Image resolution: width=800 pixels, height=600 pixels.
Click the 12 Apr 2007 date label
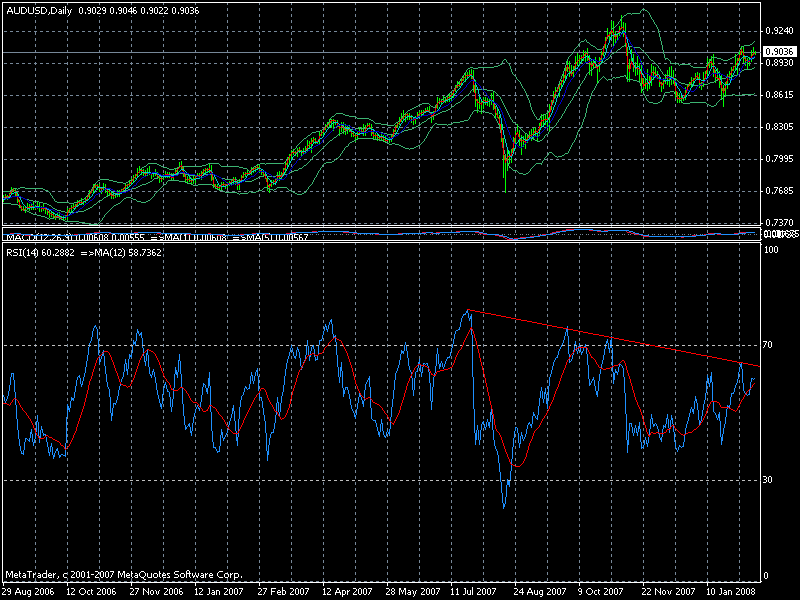click(347, 592)
